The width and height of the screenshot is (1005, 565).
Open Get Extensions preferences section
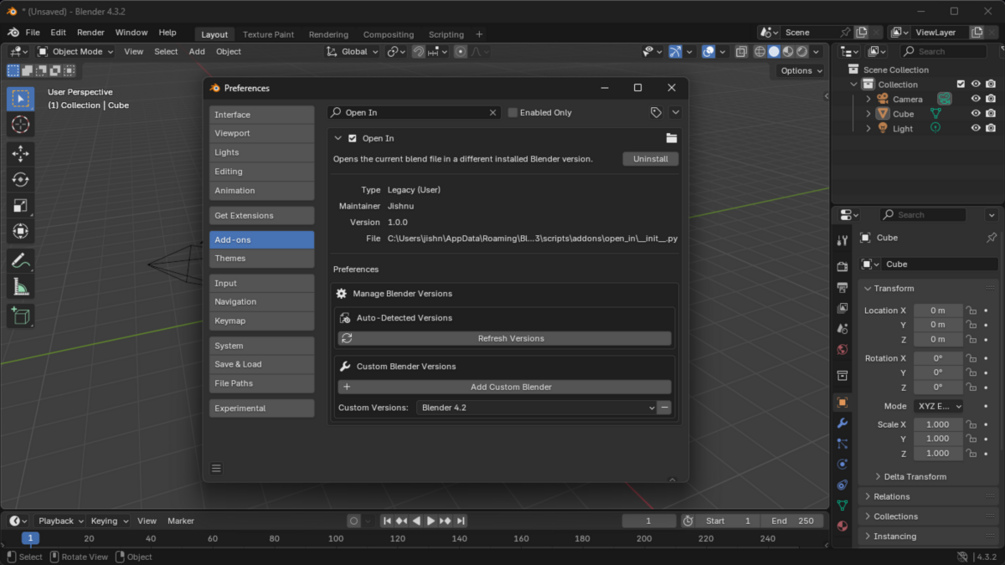(262, 216)
